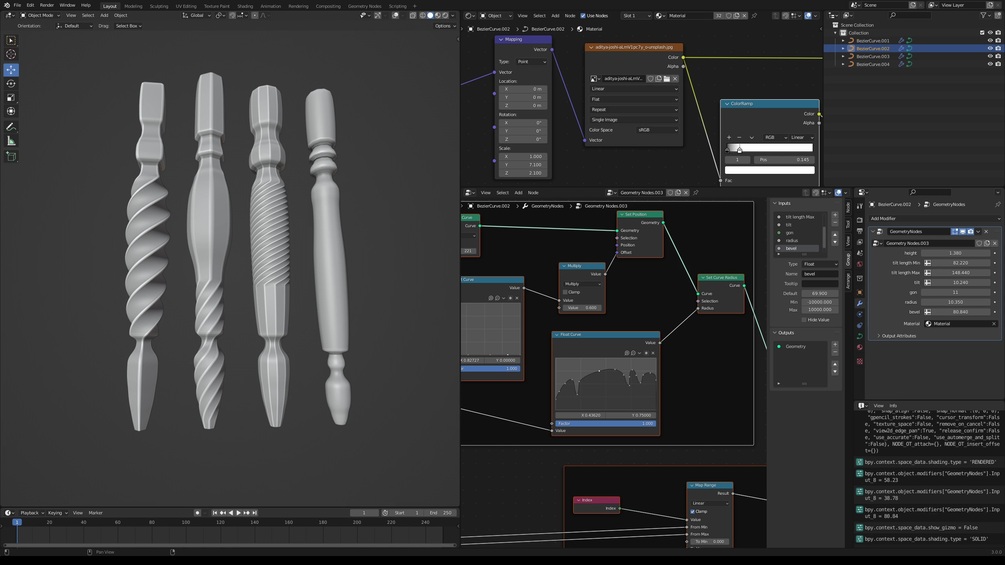
Task: Open the Add Modifier dropdown
Action: click(x=934, y=218)
